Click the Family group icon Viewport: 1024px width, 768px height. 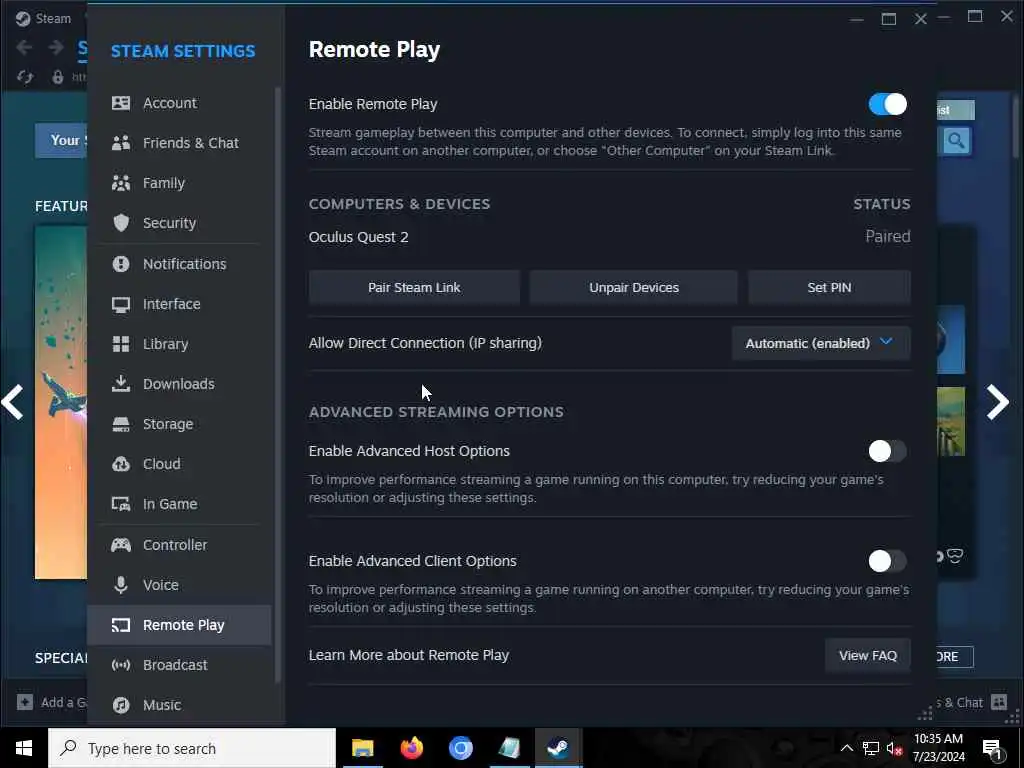[x=121, y=183]
